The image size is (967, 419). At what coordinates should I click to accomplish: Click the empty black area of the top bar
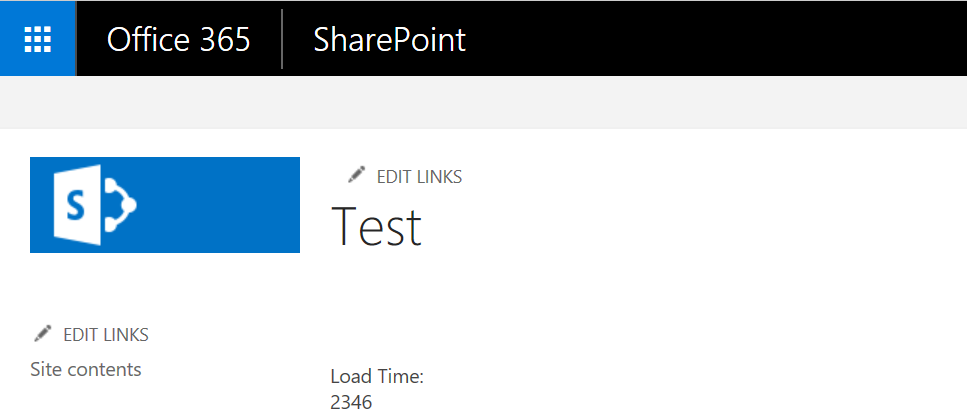[720, 39]
